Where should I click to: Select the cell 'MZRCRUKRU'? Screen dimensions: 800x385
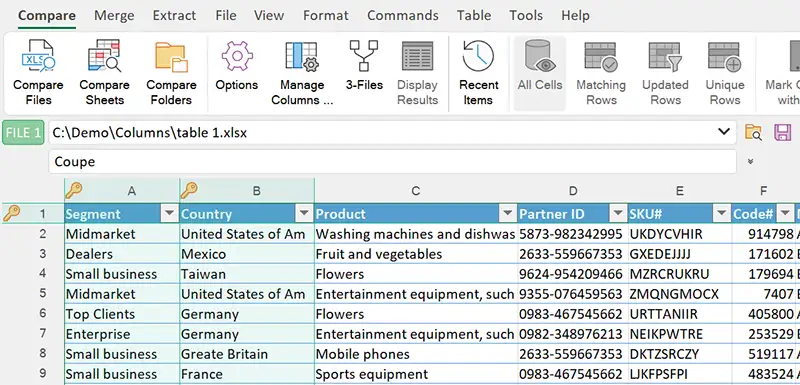click(680, 274)
